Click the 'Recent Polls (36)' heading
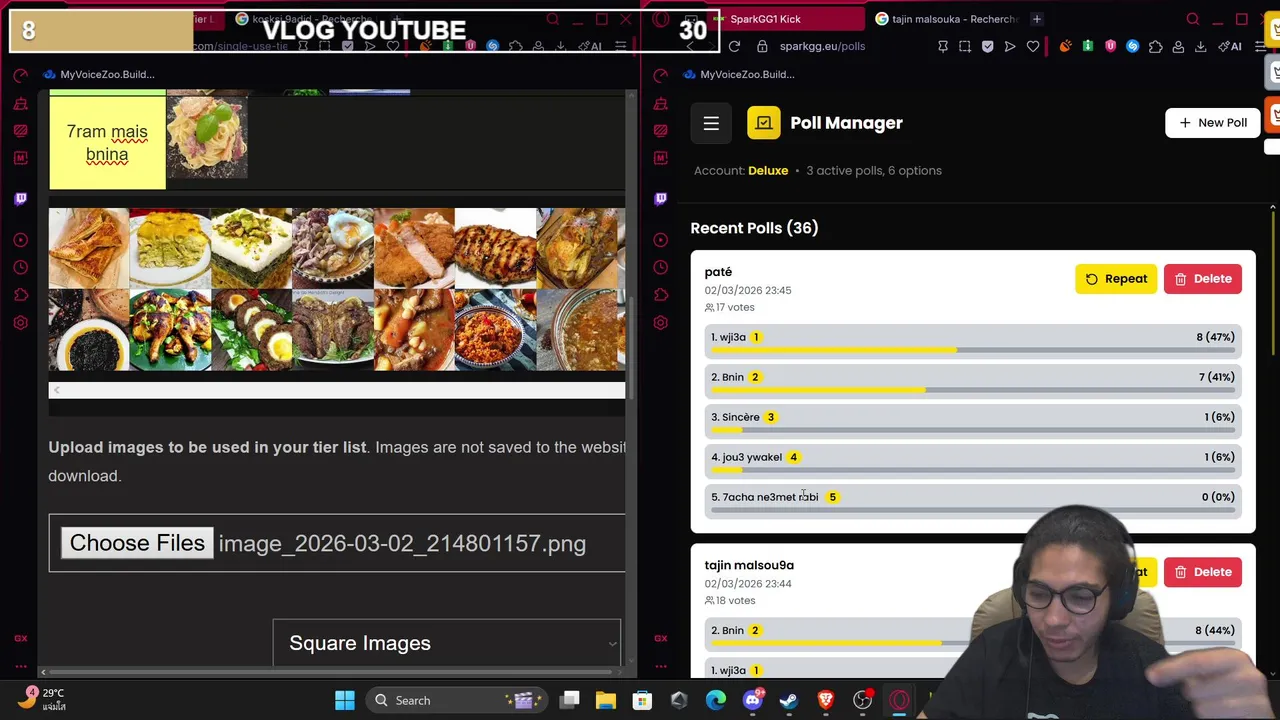The height and width of the screenshot is (720, 1280). [x=754, y=228]
